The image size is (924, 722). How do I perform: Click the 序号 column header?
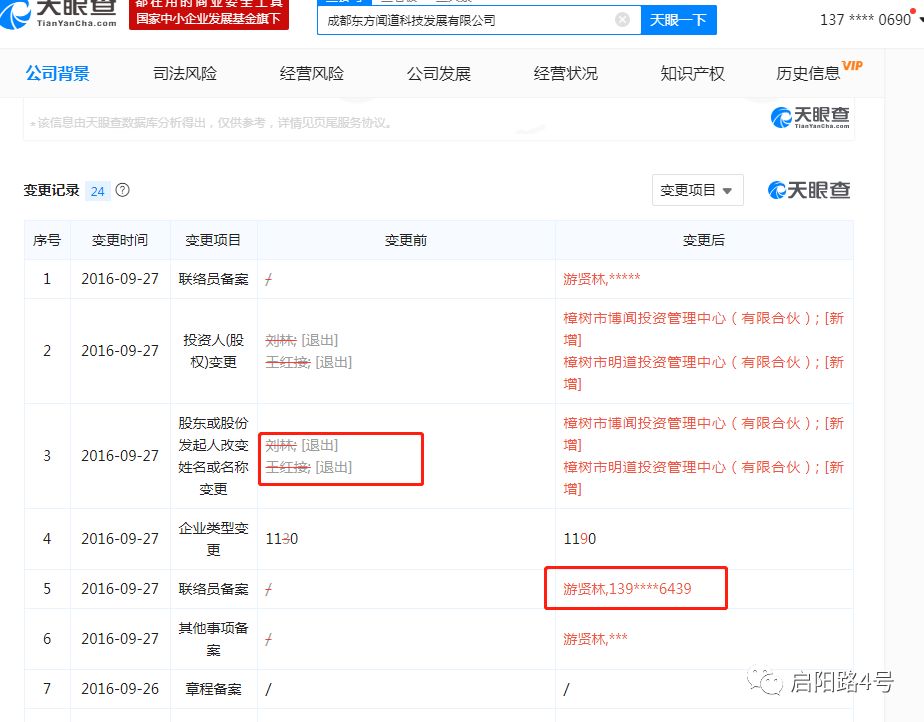(47, 240)
